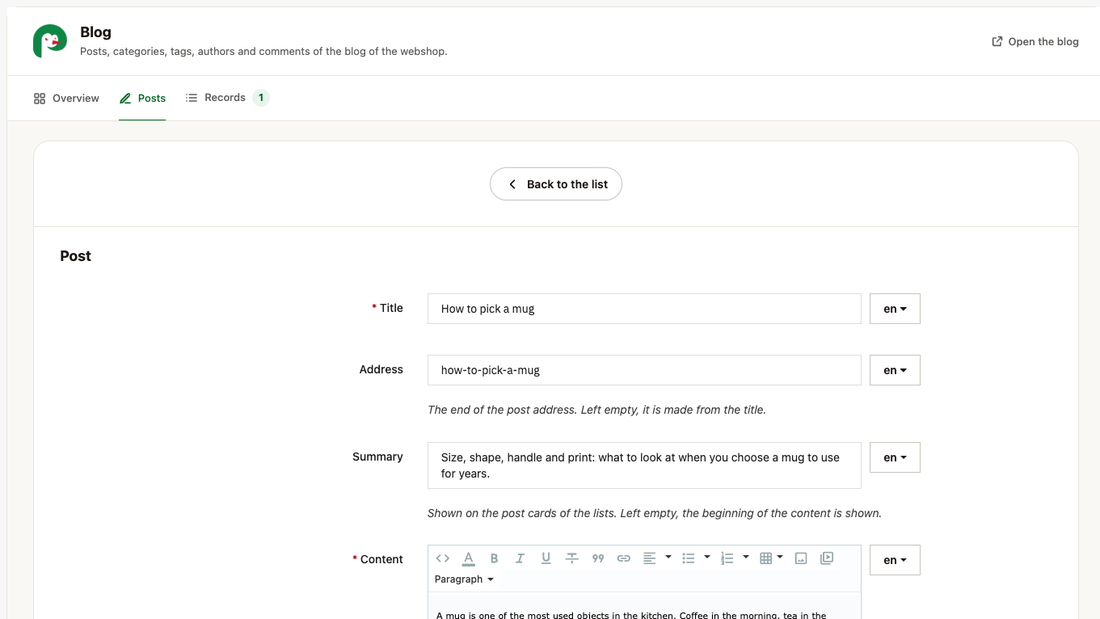
Task: Switch to the Records tab
Action: 227,98
